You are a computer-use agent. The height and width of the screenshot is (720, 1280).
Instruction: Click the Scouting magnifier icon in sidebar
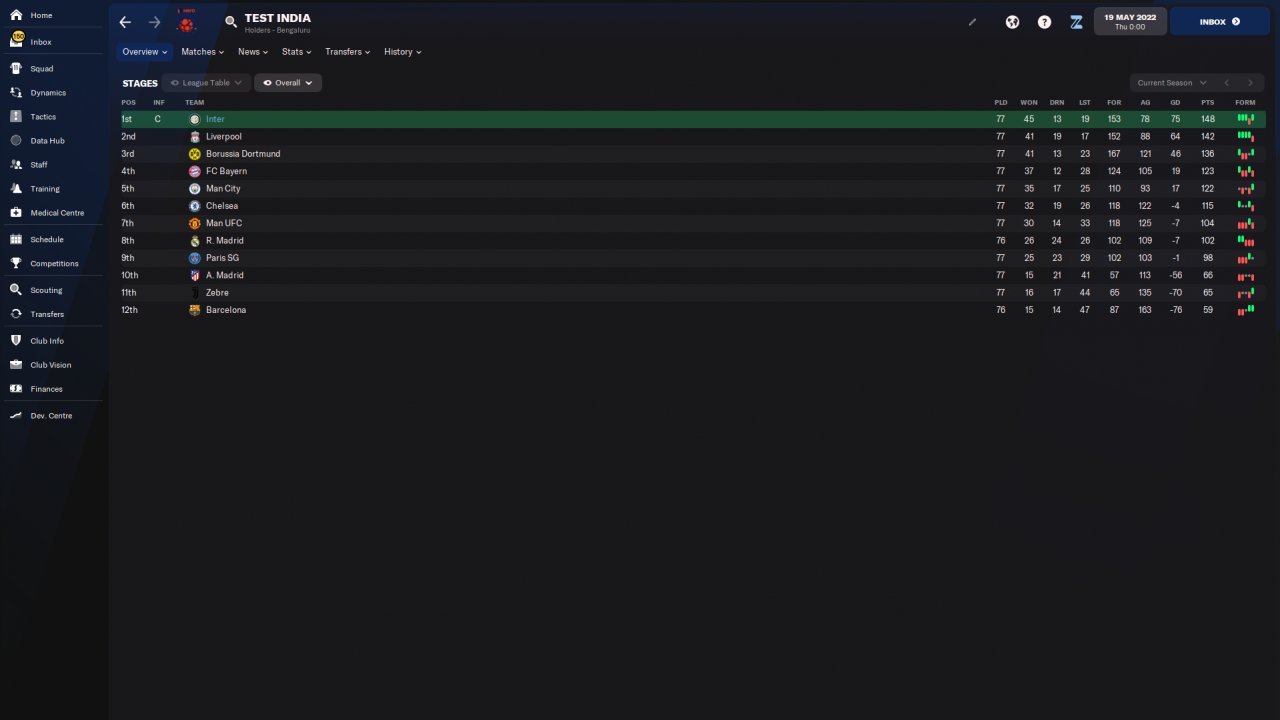(x=16, y=290)
